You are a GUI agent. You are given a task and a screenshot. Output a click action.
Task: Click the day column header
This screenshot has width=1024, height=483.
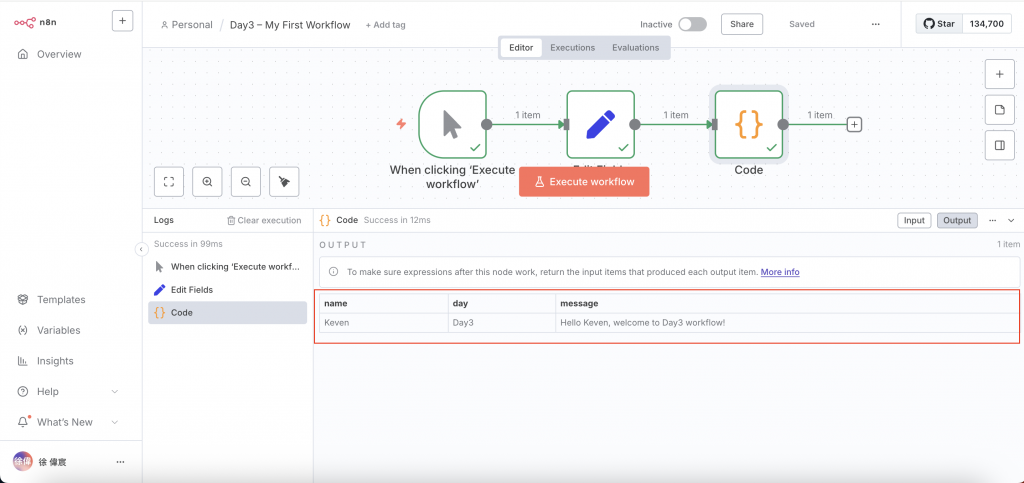pos(502,304)
